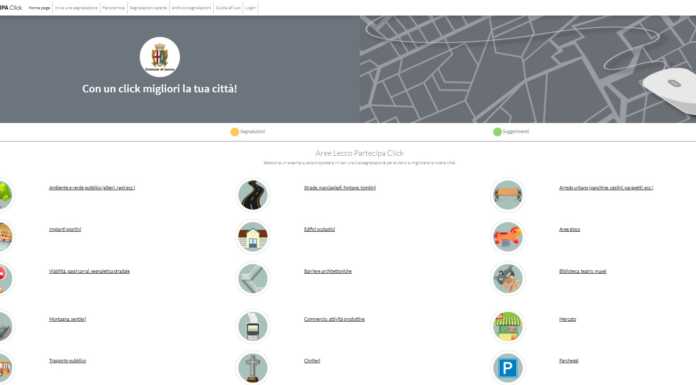Open the Viabilità, semafori, segnaletica link

click(89, 271)
